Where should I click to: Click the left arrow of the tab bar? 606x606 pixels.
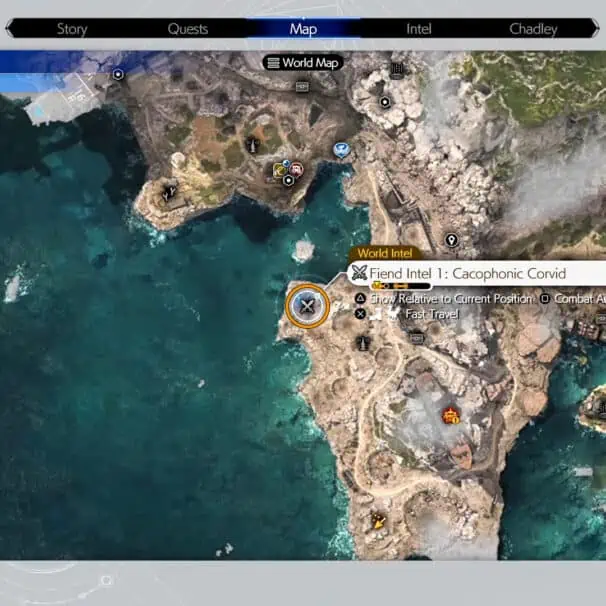coord(10,28)
